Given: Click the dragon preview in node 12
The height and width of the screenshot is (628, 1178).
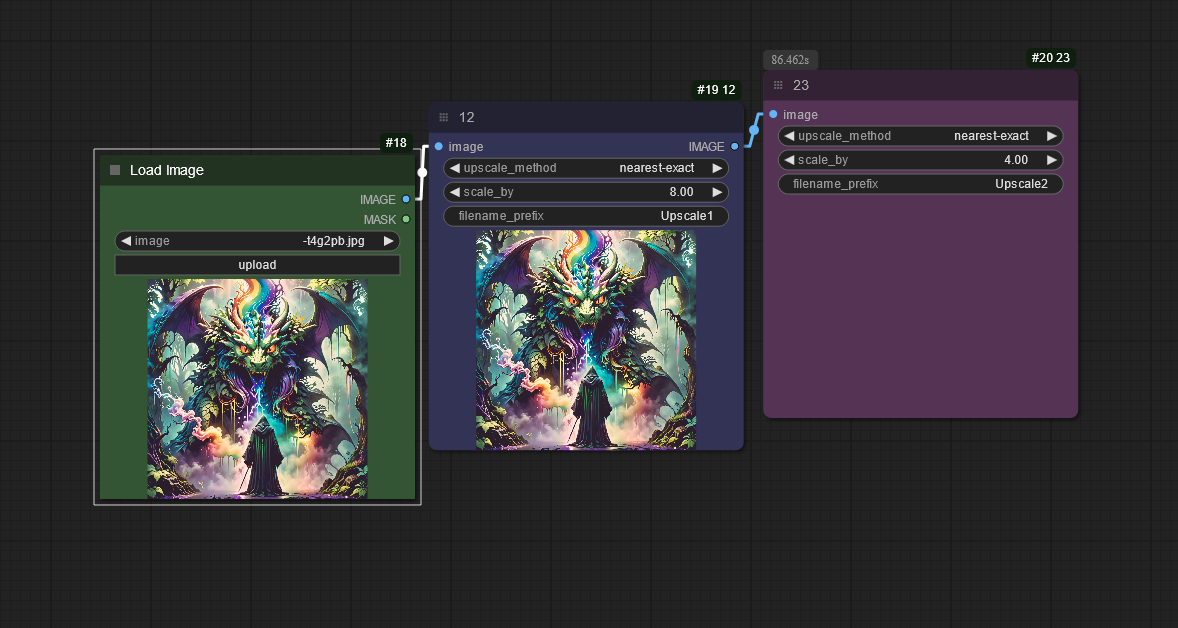Looking at the screenshot, I should (586, 340).
